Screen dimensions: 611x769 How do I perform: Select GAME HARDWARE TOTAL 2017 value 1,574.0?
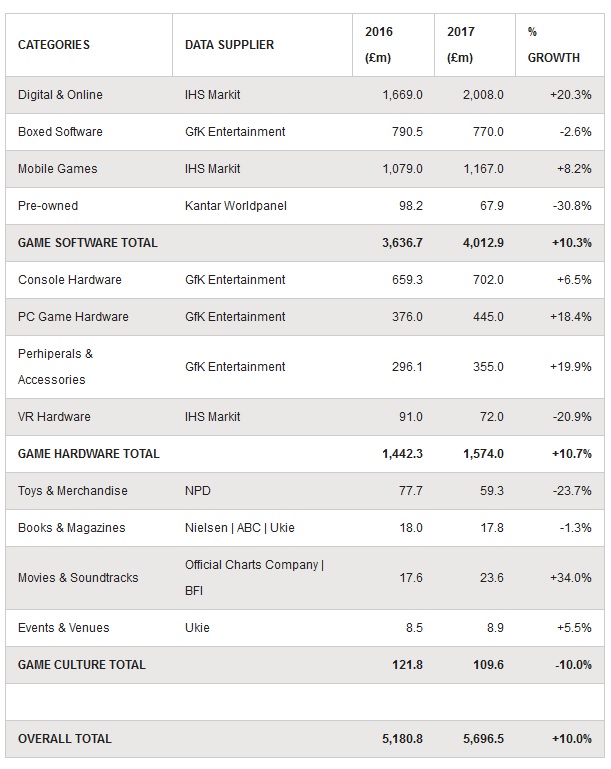pos(484,454)
